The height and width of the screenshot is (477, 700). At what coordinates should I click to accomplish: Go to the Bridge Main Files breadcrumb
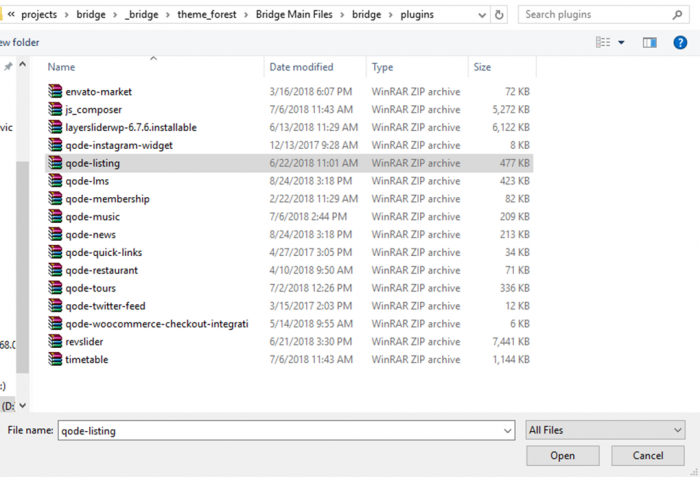pyautogui.click(x=294, y=15)
